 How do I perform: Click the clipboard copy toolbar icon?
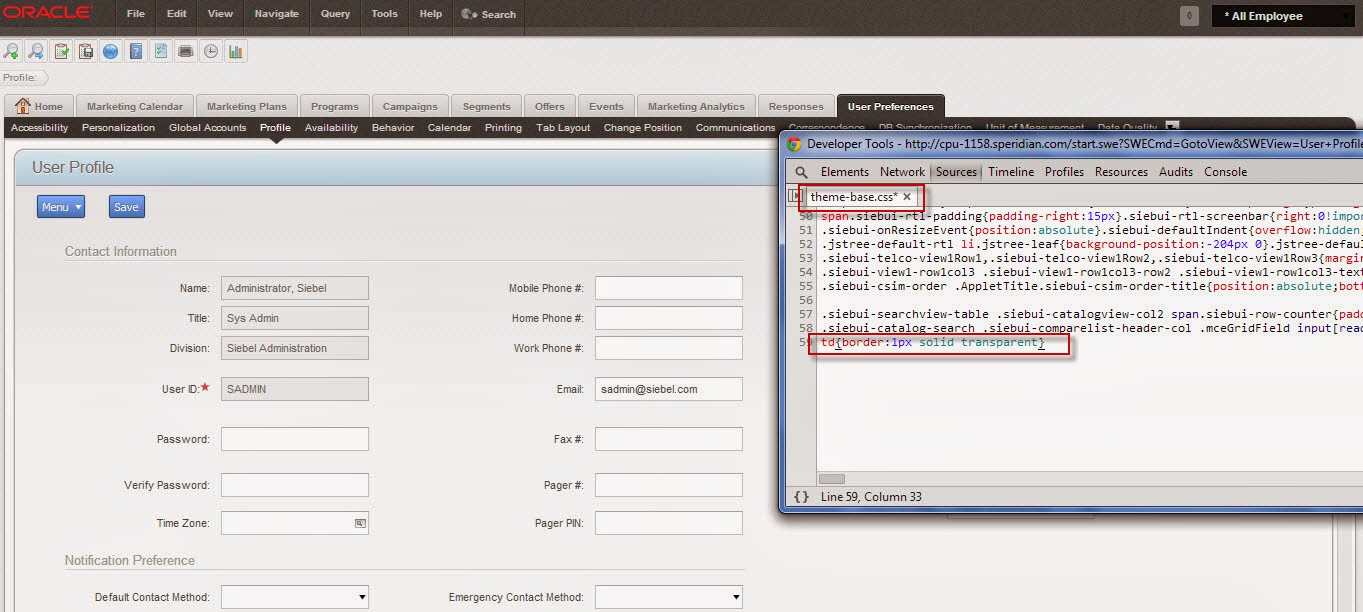pyautogui.click(x=86, y=51)
